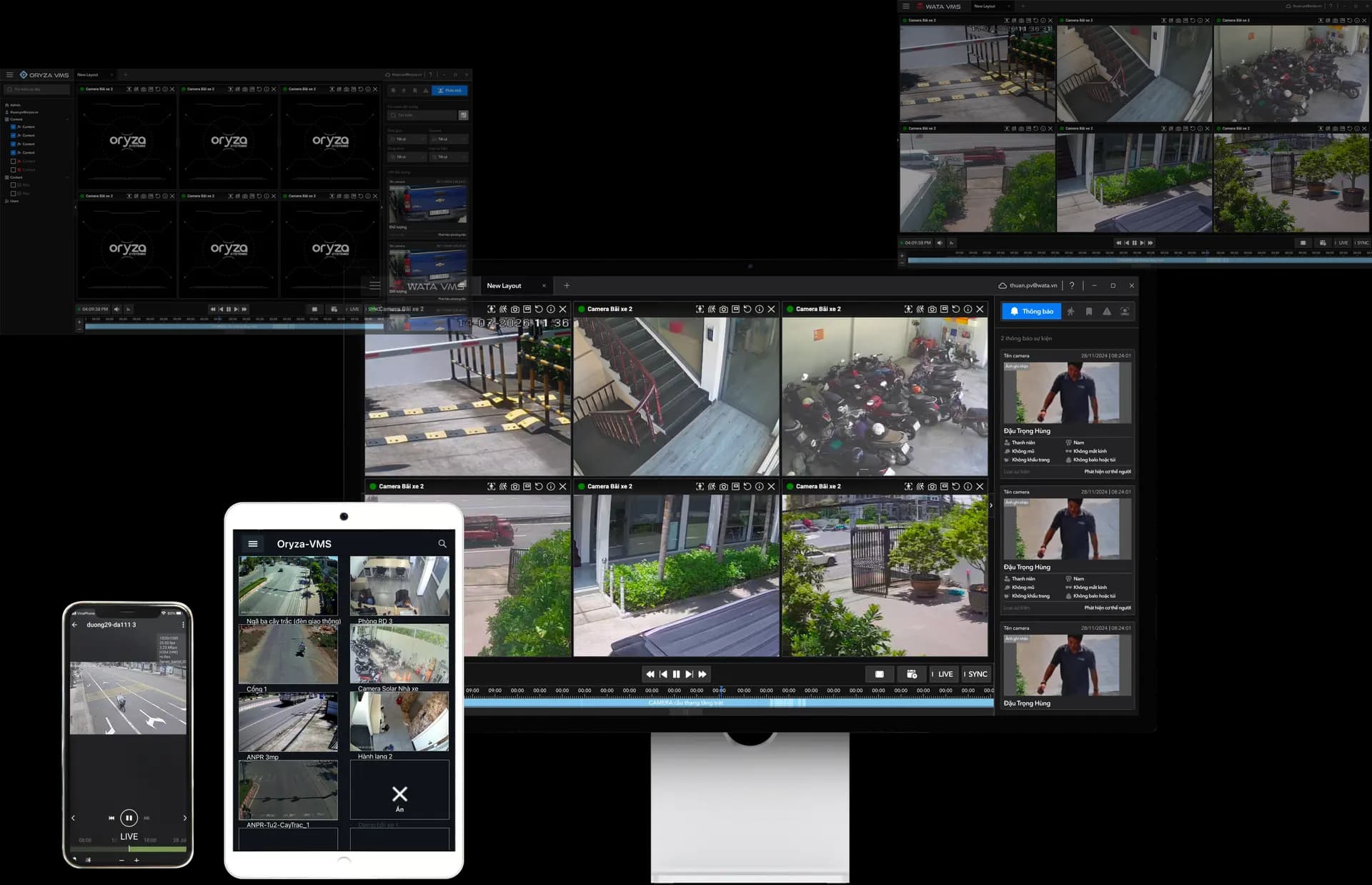Viewport: 1372px width, 885px height.
Task: Mute audio in ORYZA VMS playback bar
Action: (116, 309)
